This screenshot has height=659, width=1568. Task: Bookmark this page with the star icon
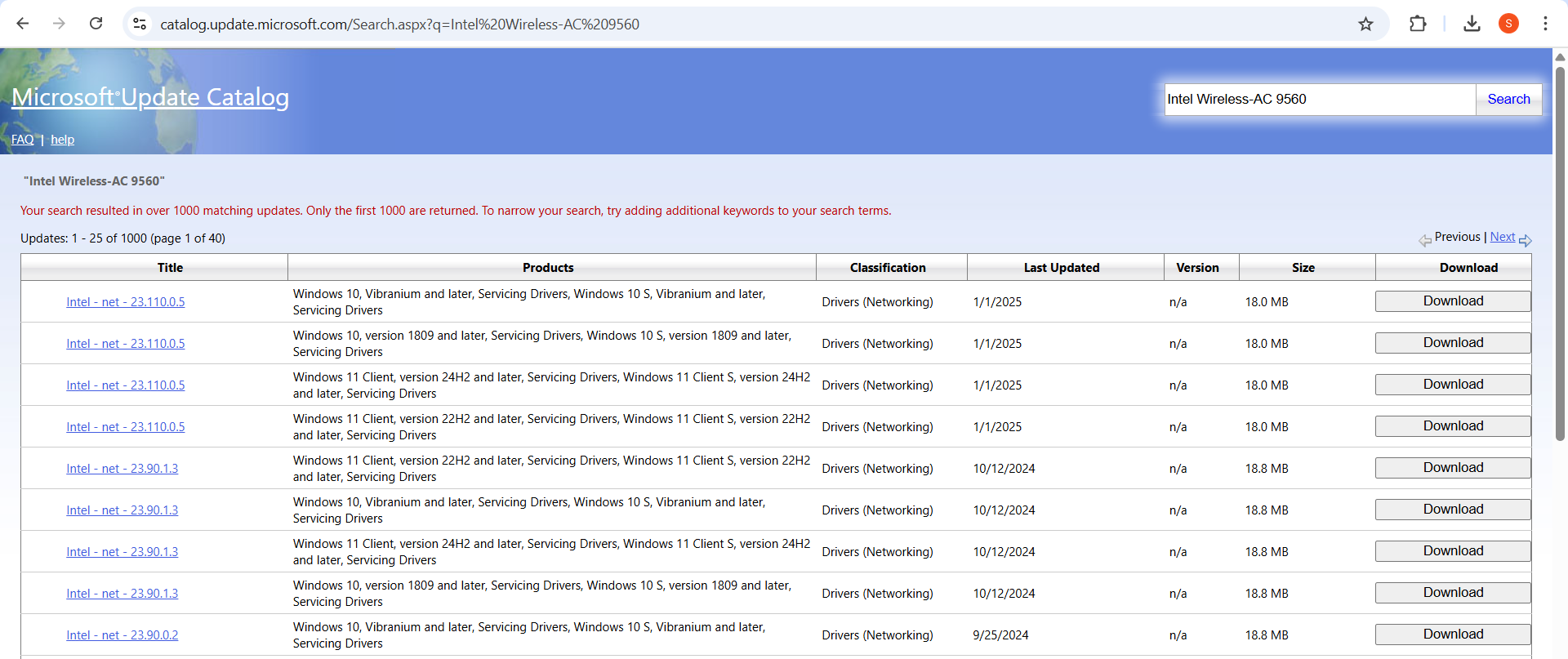tap(1365, 24)
